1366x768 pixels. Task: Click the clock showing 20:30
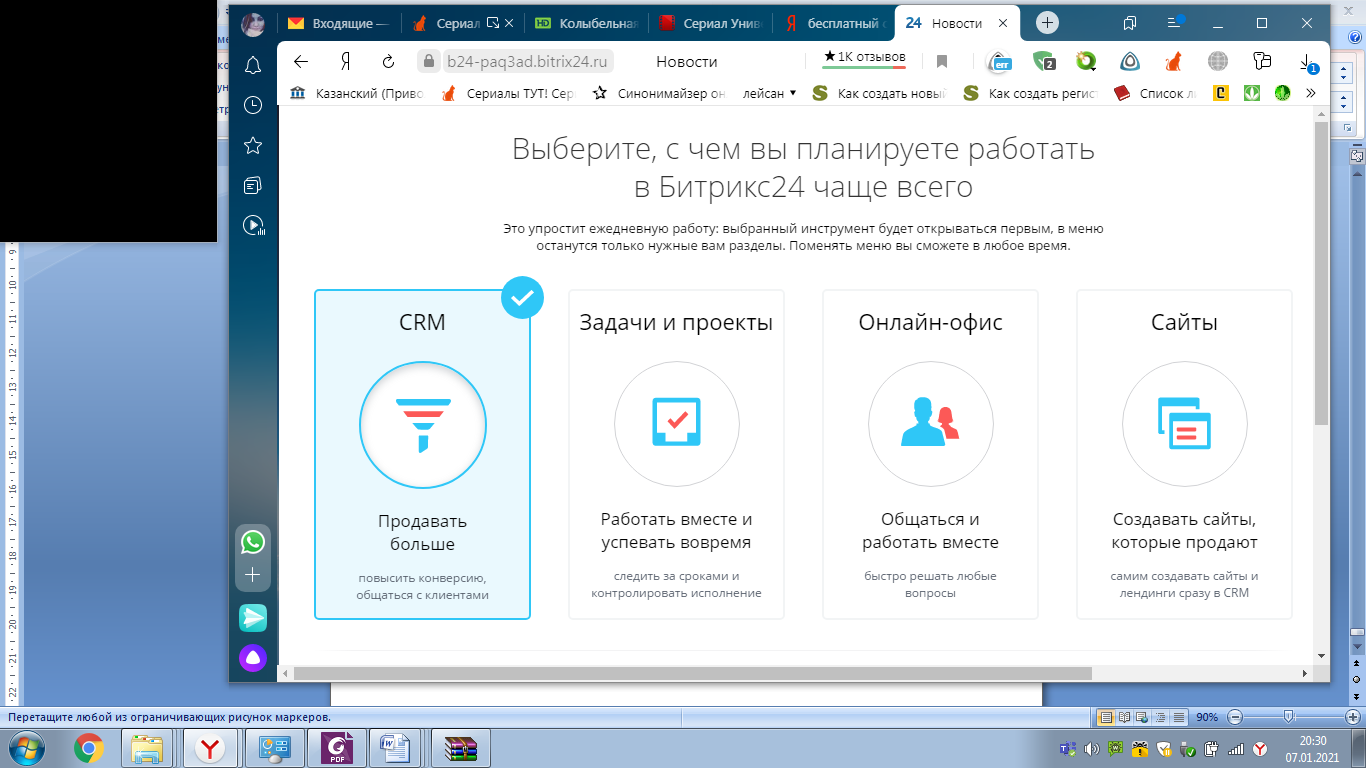click(1312, 741)
